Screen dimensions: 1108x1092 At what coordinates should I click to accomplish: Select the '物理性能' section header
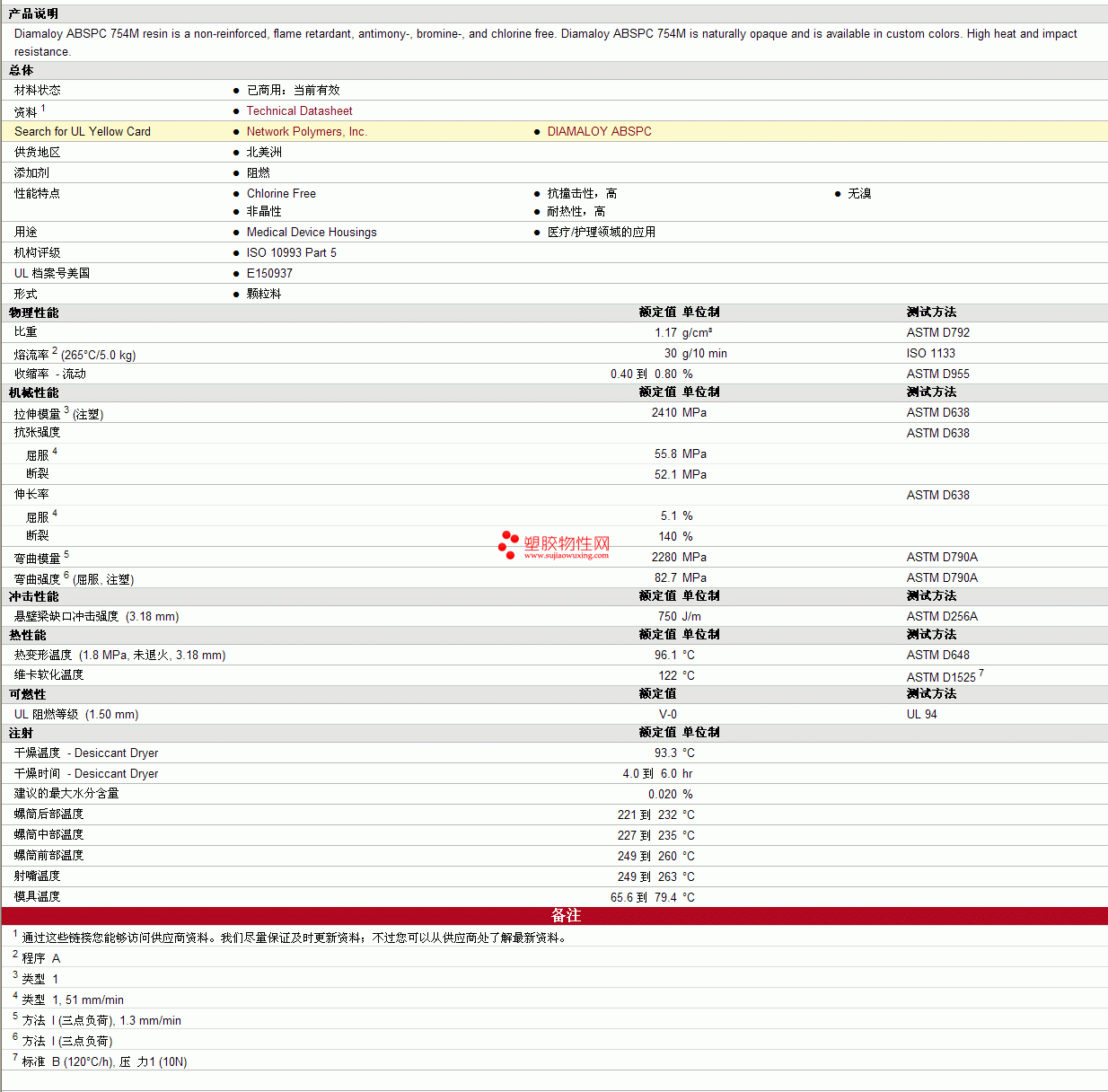click(34, 313)
